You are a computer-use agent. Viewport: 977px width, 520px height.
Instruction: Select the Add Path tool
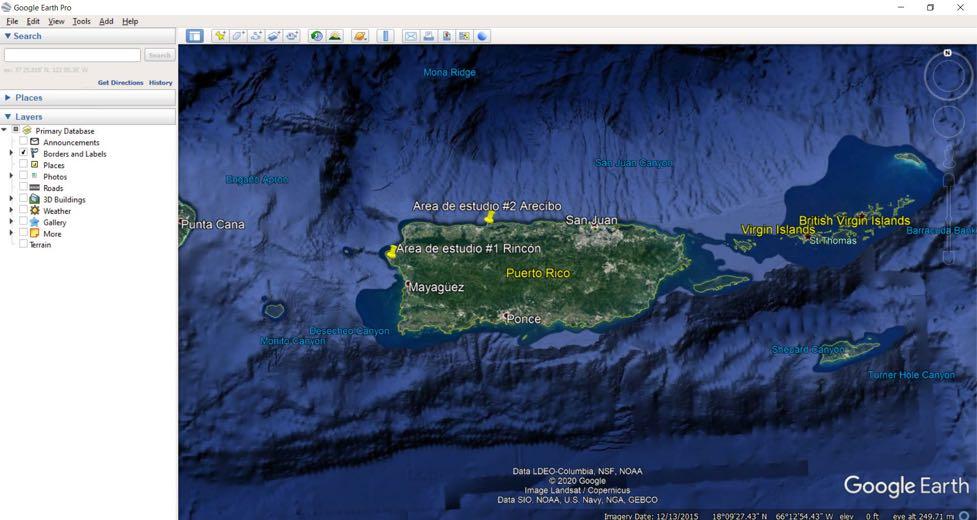[x=256, y=36]
